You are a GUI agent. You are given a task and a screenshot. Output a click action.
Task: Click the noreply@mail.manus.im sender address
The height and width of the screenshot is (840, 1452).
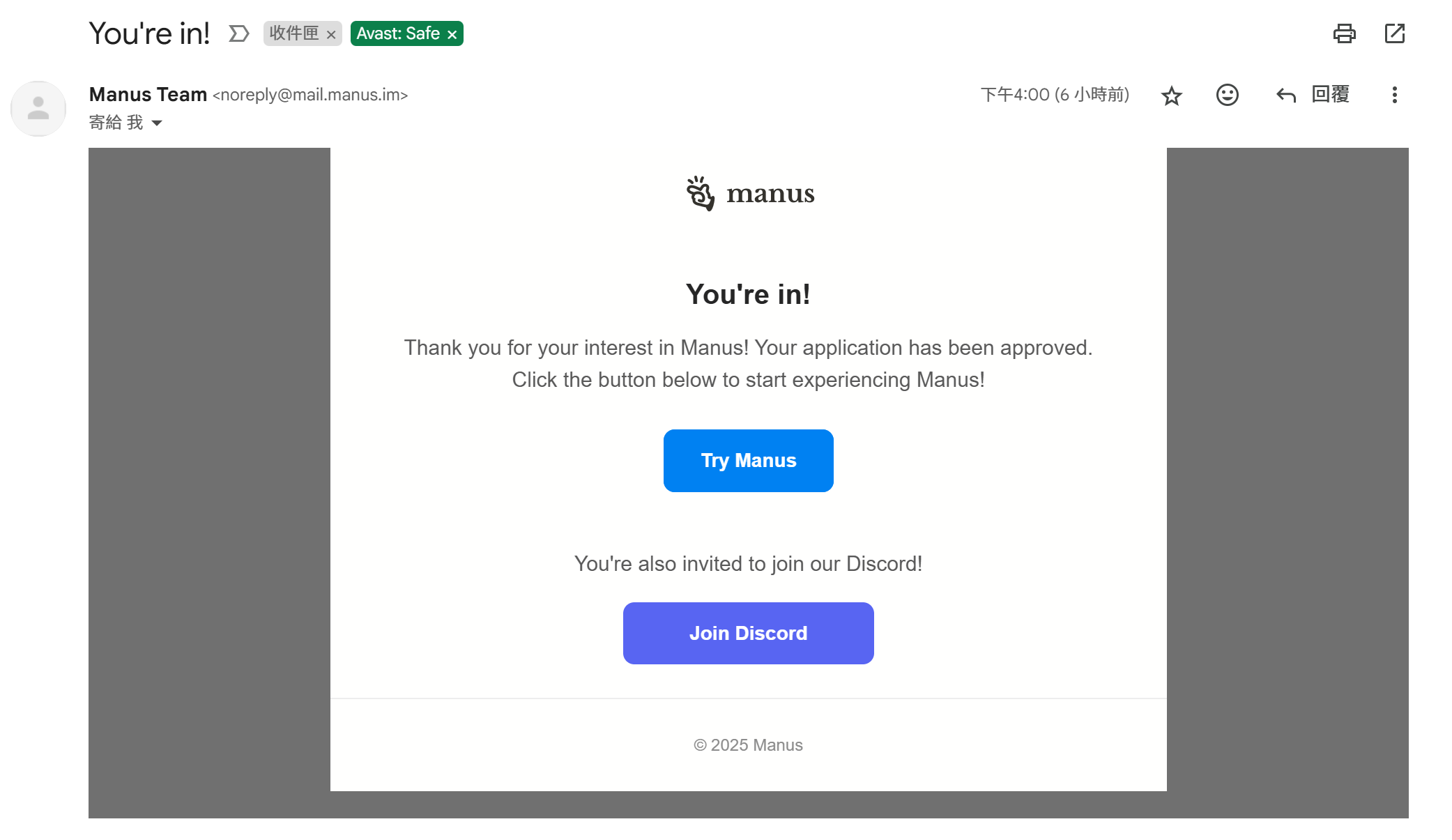coord(310,95)
